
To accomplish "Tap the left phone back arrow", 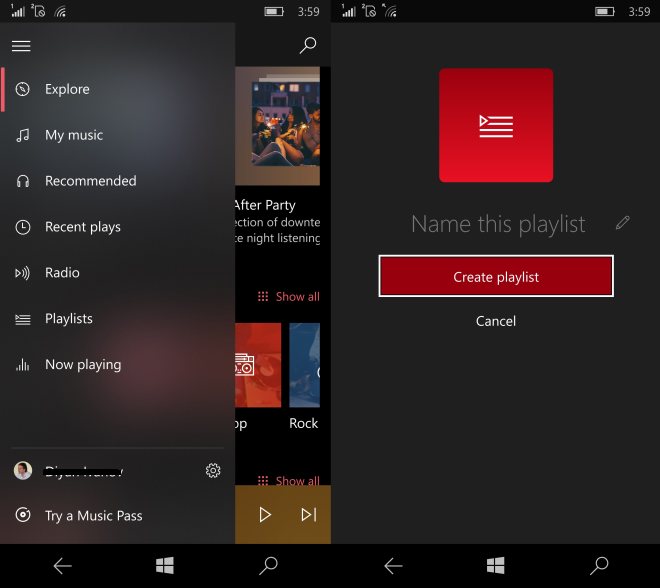I will pyautogui.click(x=62, y=566).
